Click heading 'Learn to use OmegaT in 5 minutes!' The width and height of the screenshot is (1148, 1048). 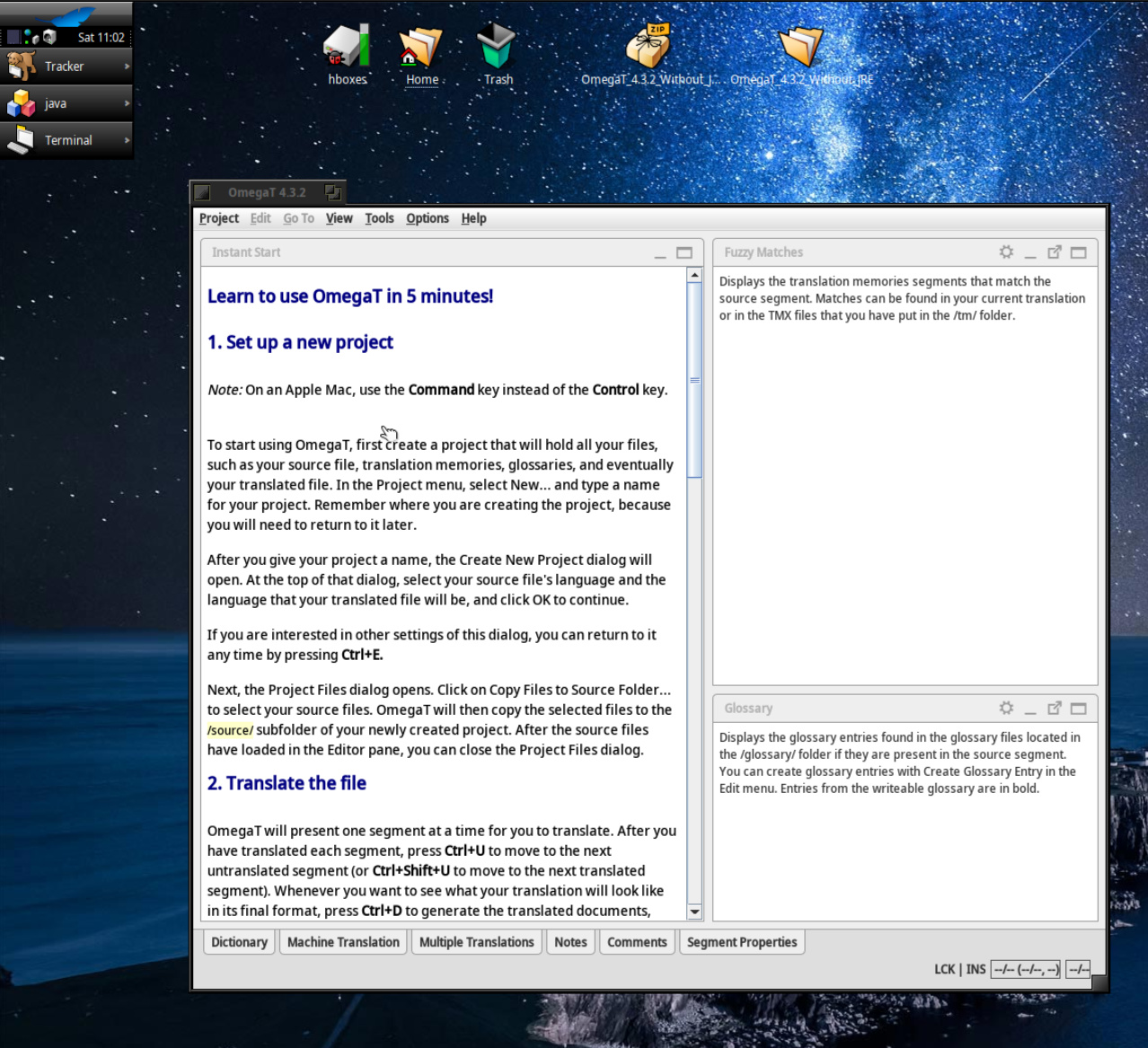[x=350, y=296]
